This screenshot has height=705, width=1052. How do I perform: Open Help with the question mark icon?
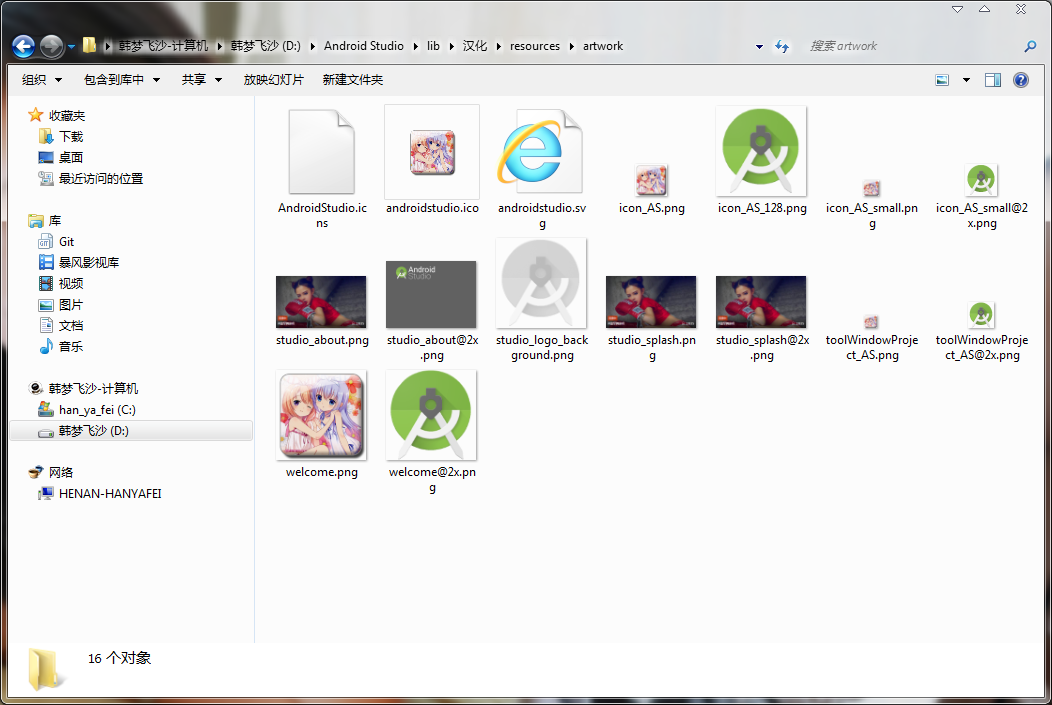click(1020, 80)
